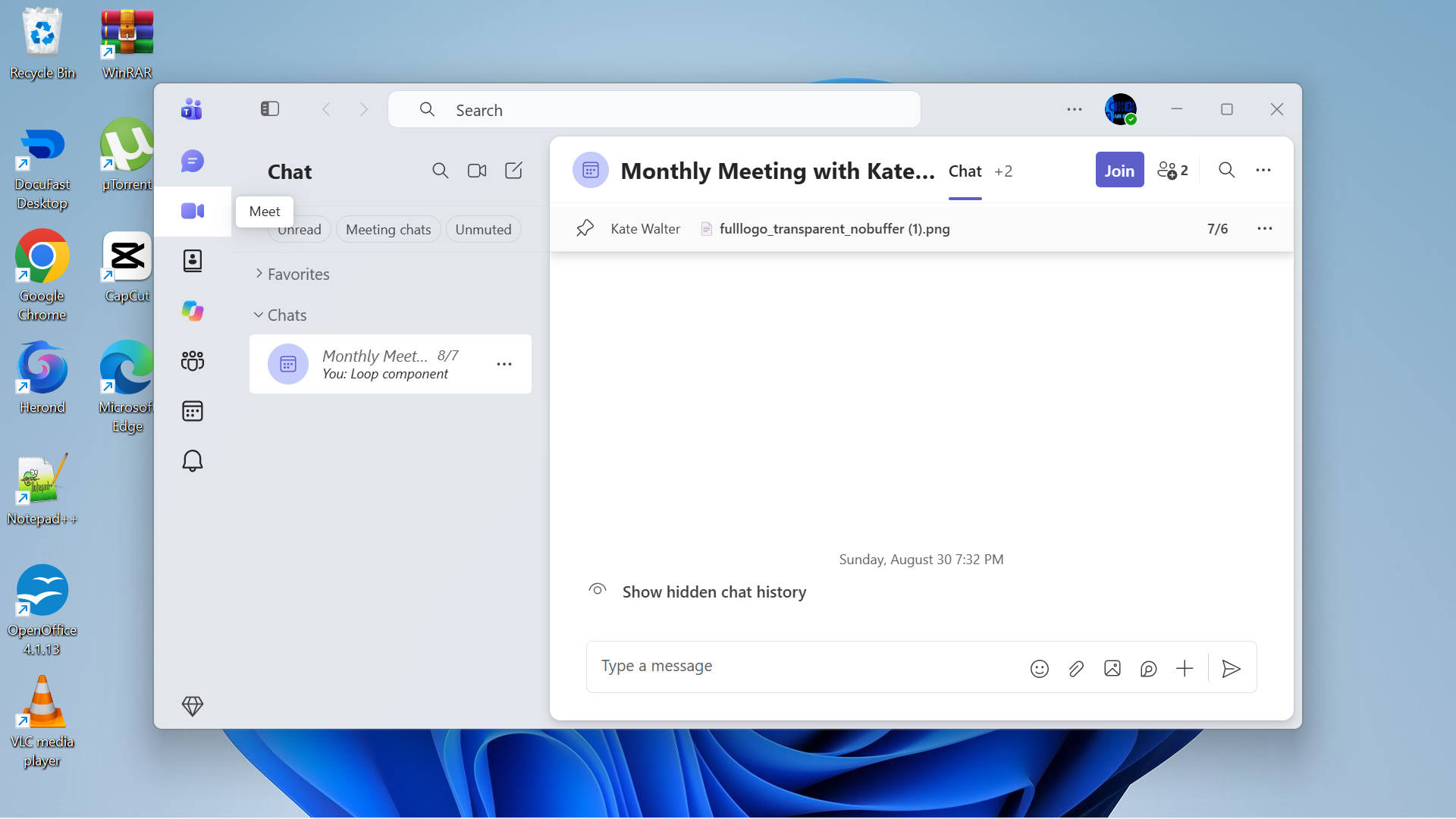Click the premium diamond icon

pos(193,706)
